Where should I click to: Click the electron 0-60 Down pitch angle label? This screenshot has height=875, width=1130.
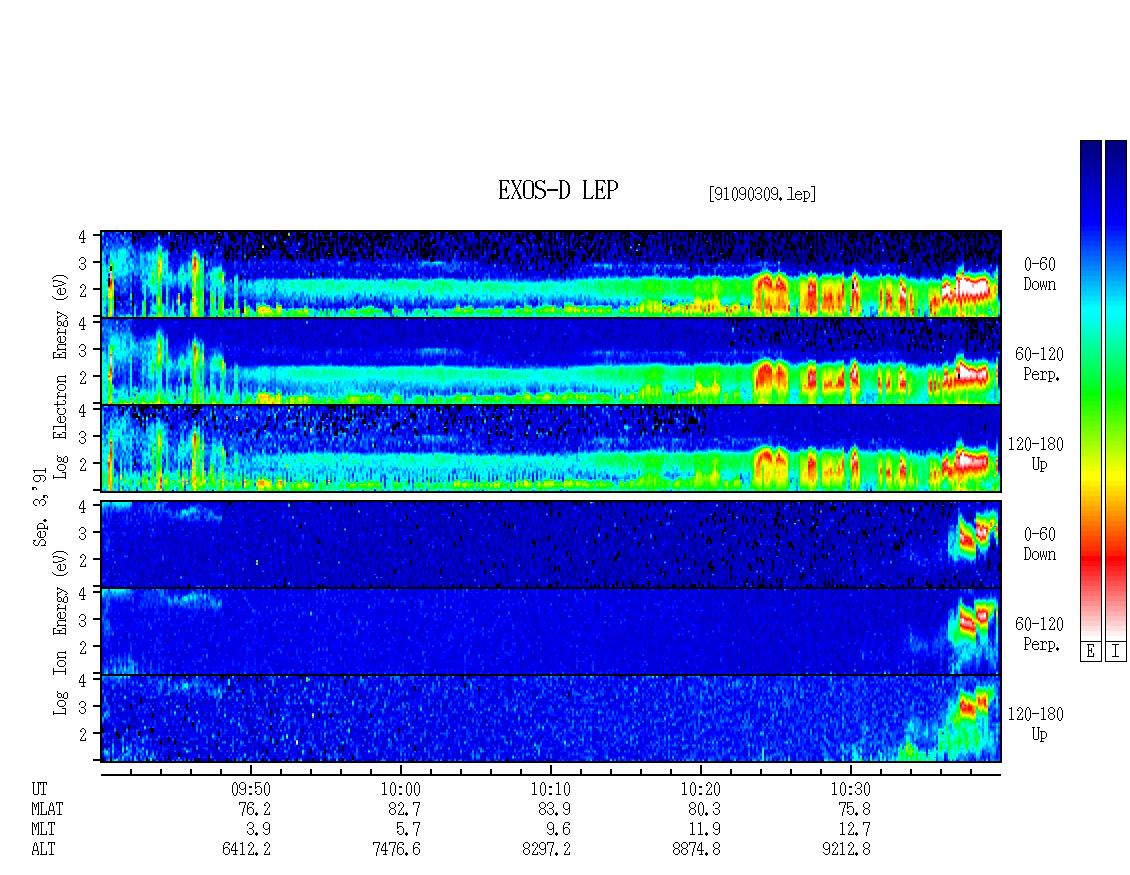pos(1039,275)
